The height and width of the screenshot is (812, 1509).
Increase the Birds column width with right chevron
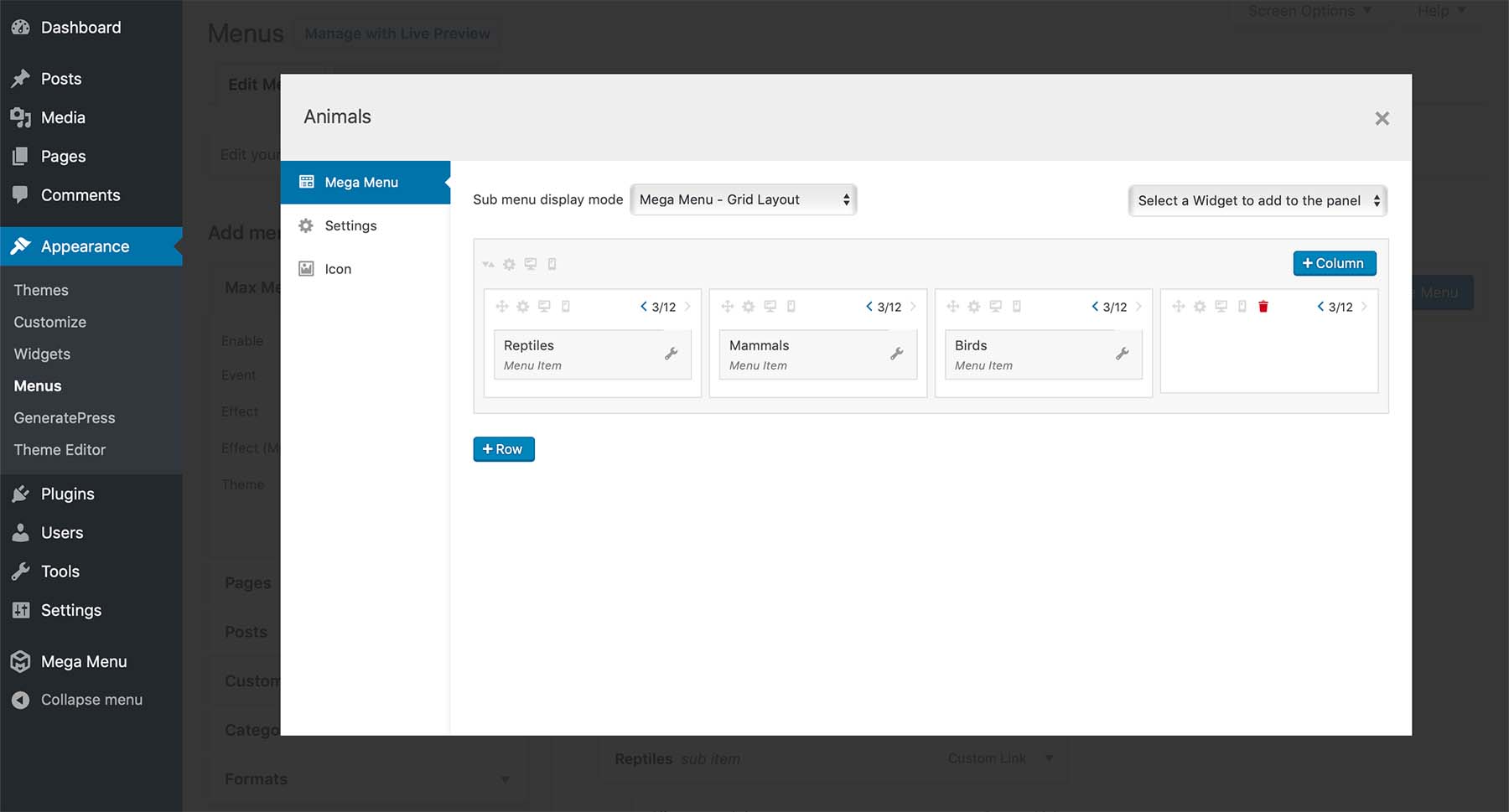[1138, 307]
